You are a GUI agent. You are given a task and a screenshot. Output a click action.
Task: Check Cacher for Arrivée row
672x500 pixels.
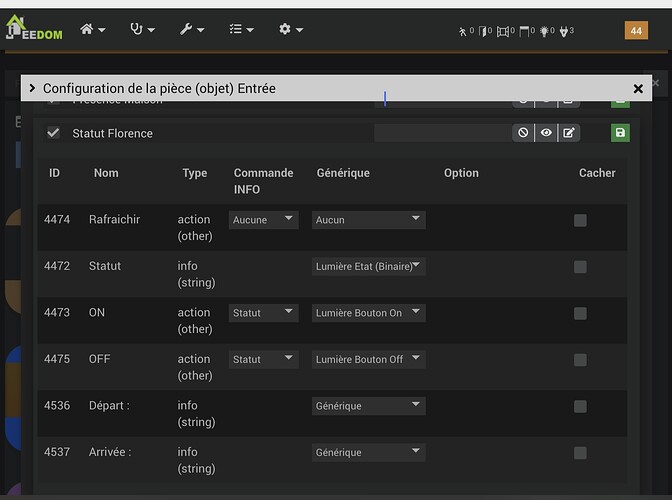580,453
